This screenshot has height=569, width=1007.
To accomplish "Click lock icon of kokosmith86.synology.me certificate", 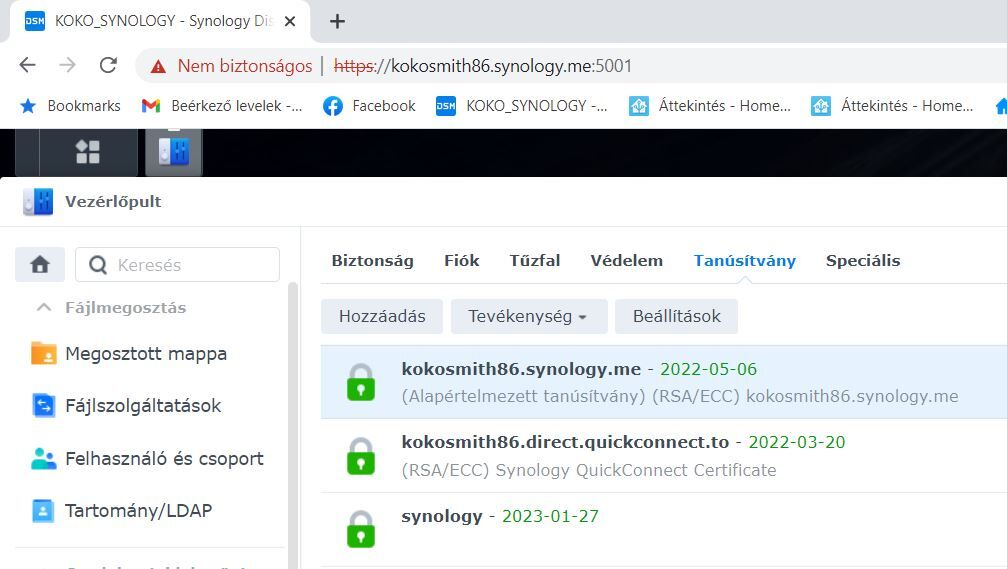I will [x=361, y=382].
